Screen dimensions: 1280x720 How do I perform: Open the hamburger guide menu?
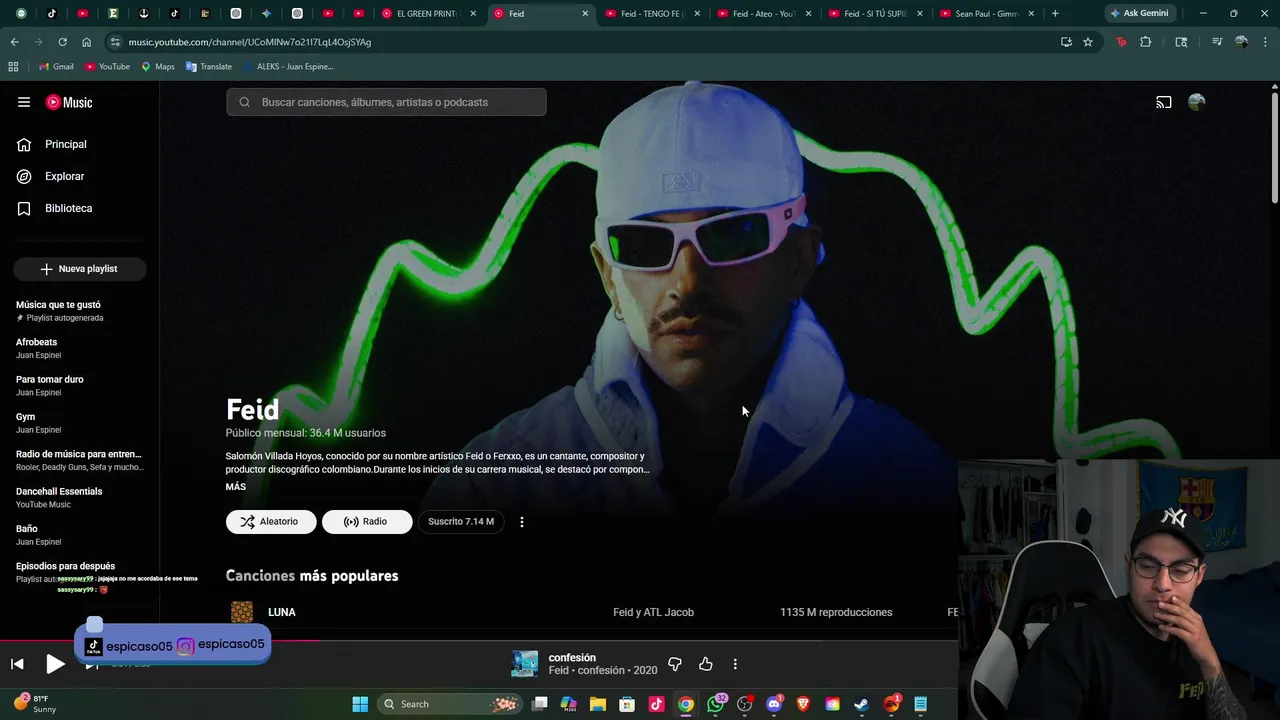pyautogui.click(x=24, y=102)
